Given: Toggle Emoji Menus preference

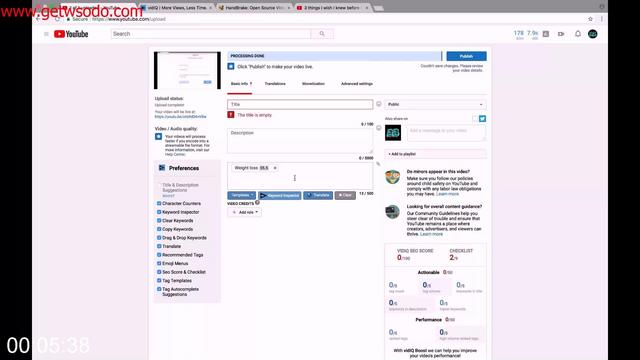Looking at the screenshot, I should (159, 263).
